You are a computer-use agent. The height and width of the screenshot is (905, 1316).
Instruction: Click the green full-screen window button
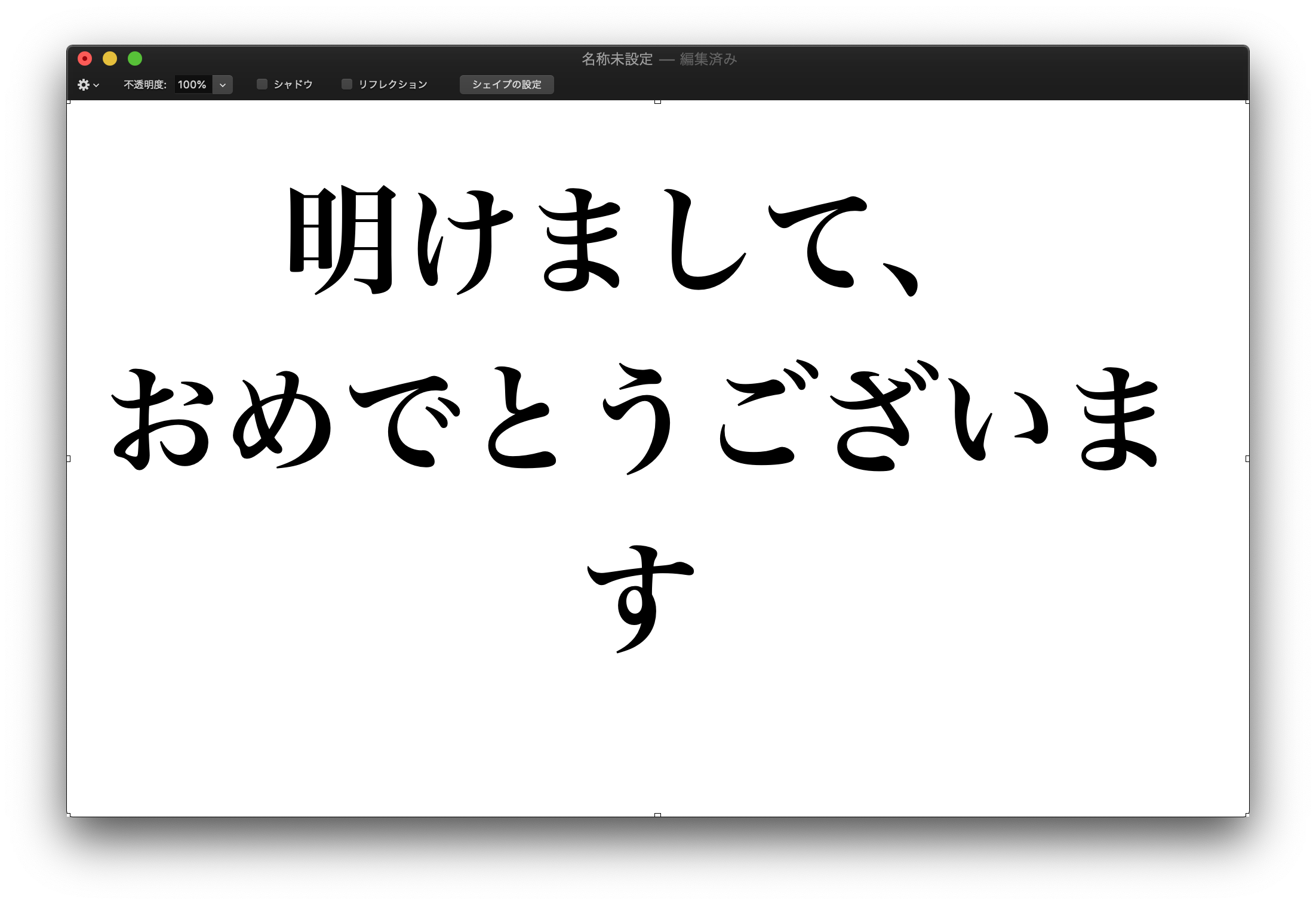point(135,59)
